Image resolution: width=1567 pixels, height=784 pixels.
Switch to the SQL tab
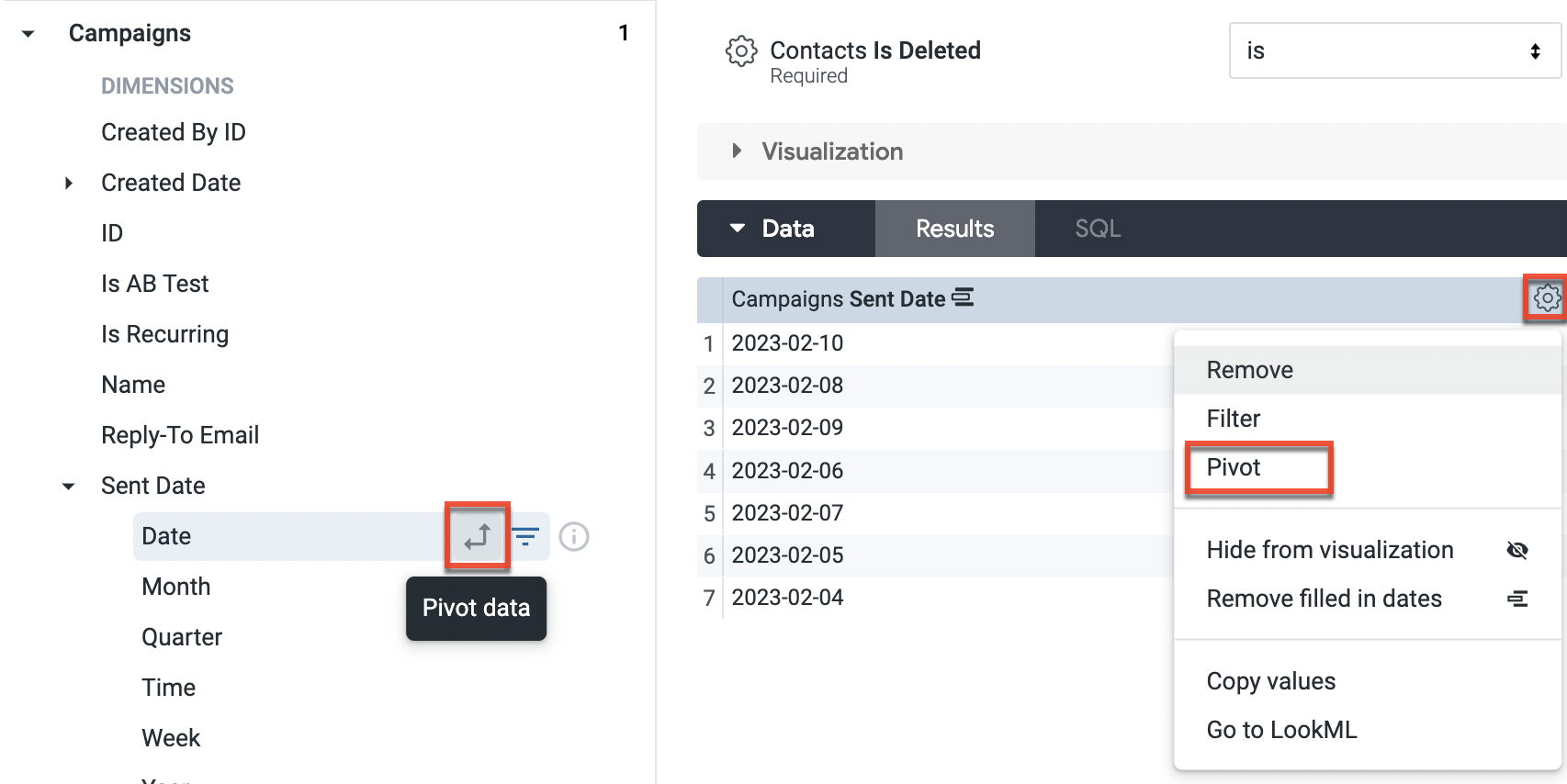click(1098, 229)
